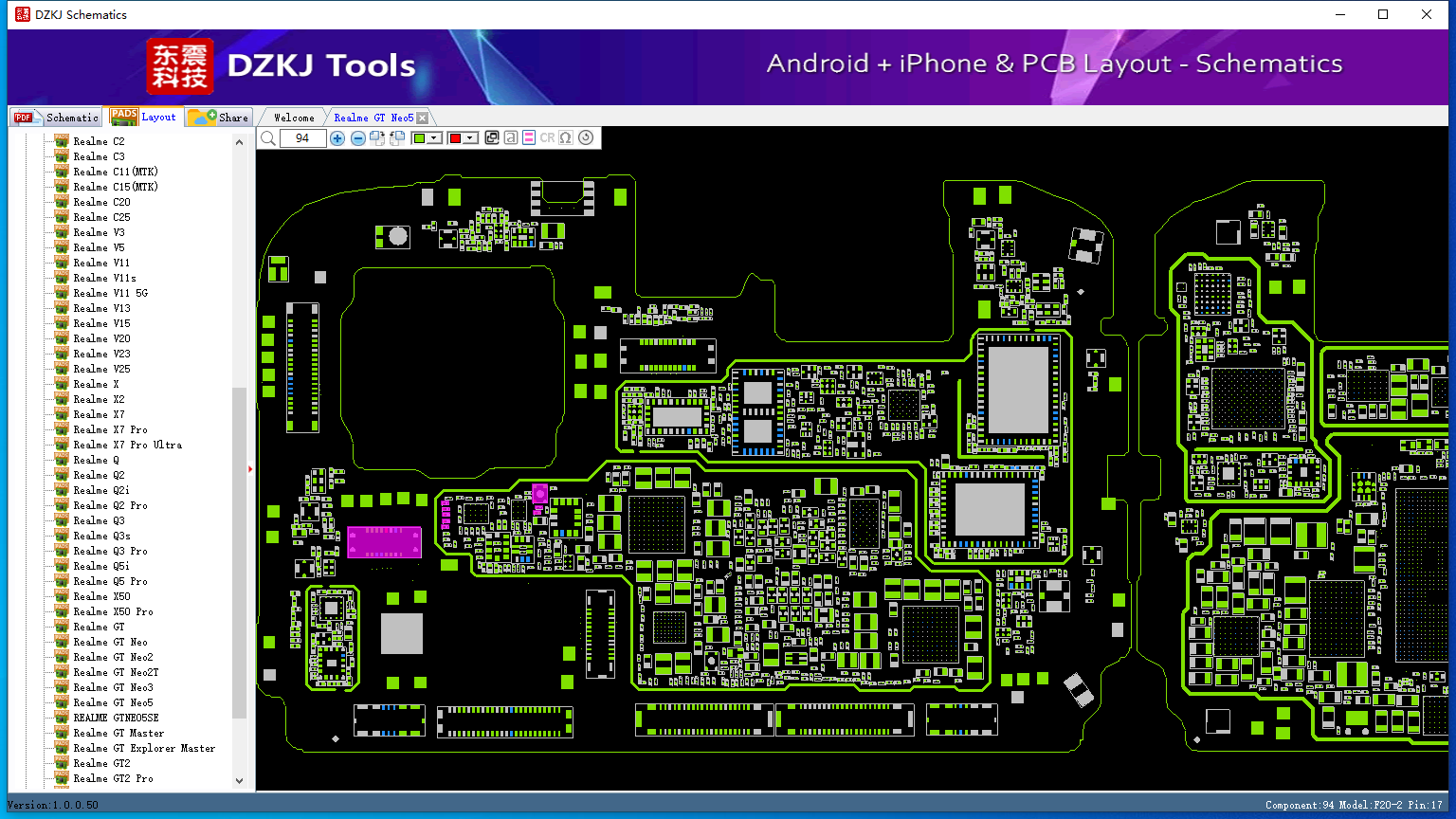Screen dimensions: 1456x819
Task: Click the large magenta highlighted connector on the board
Action: click(384, 542)
